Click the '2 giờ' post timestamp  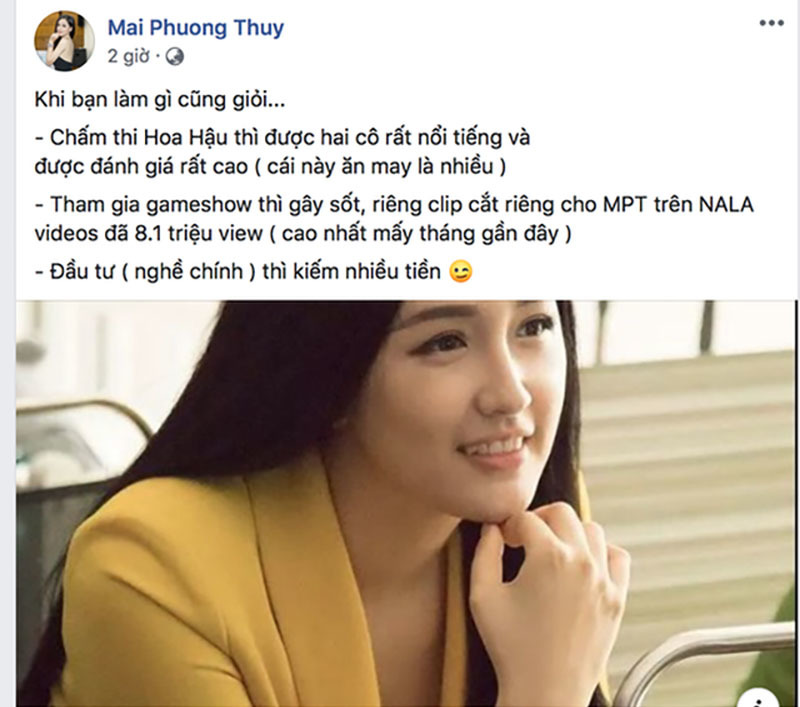tap(128, 56)
